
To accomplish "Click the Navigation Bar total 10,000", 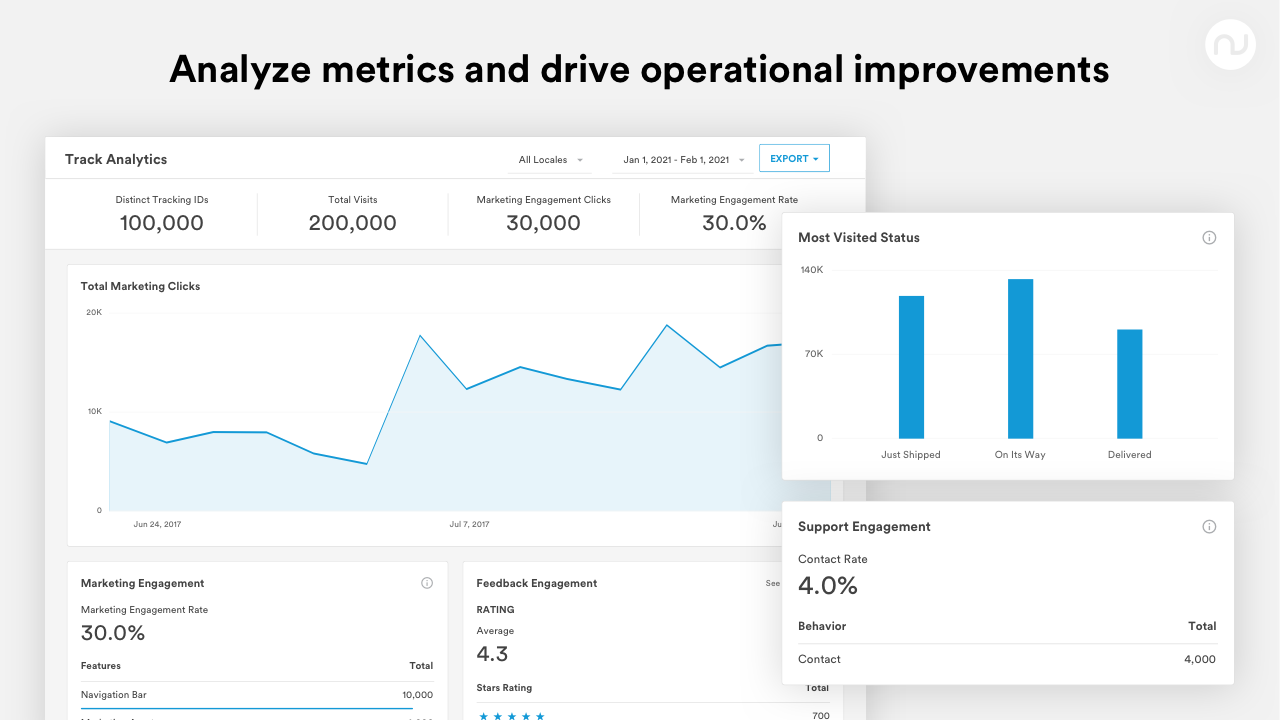I will tap(417, 695).
